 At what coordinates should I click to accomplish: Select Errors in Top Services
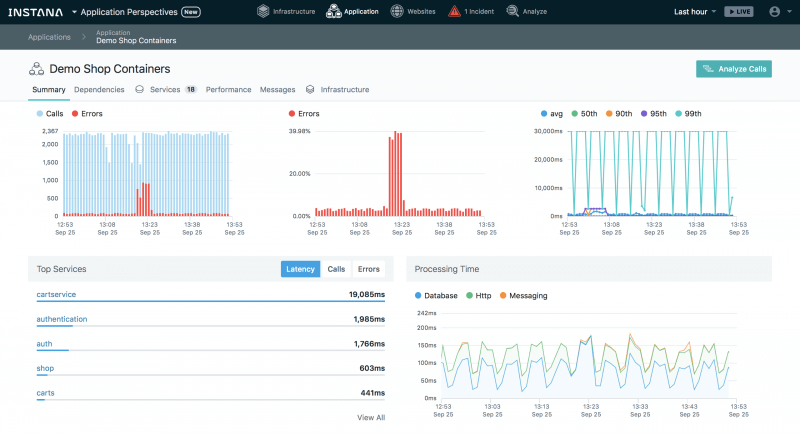[x=368, y=269]
